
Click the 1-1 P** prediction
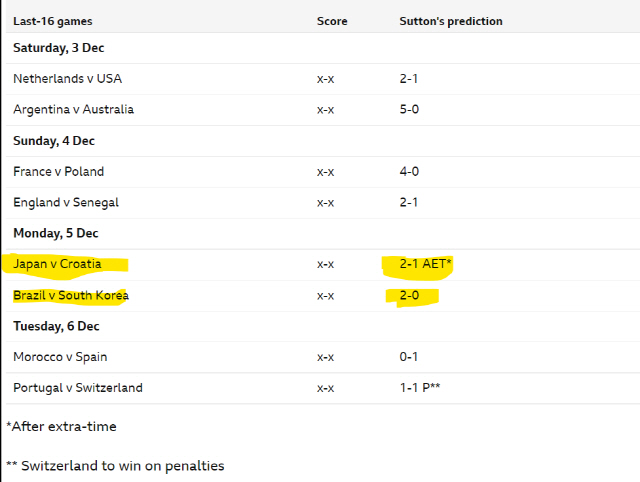pyautogui.click(x=420, y=387)
